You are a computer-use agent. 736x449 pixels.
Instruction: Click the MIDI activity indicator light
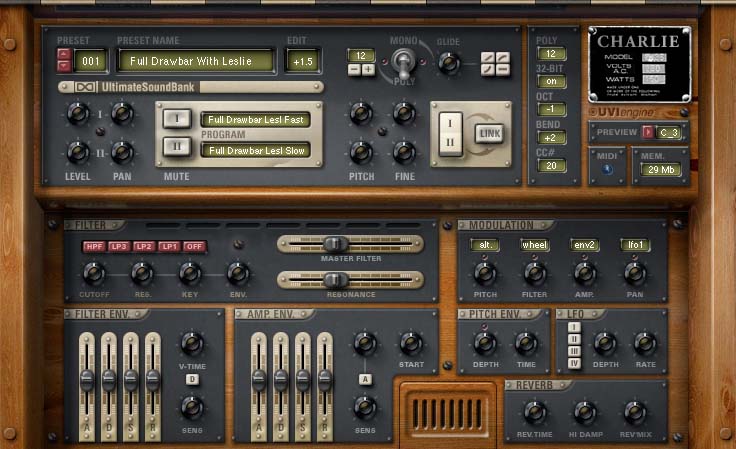(607, 169)
